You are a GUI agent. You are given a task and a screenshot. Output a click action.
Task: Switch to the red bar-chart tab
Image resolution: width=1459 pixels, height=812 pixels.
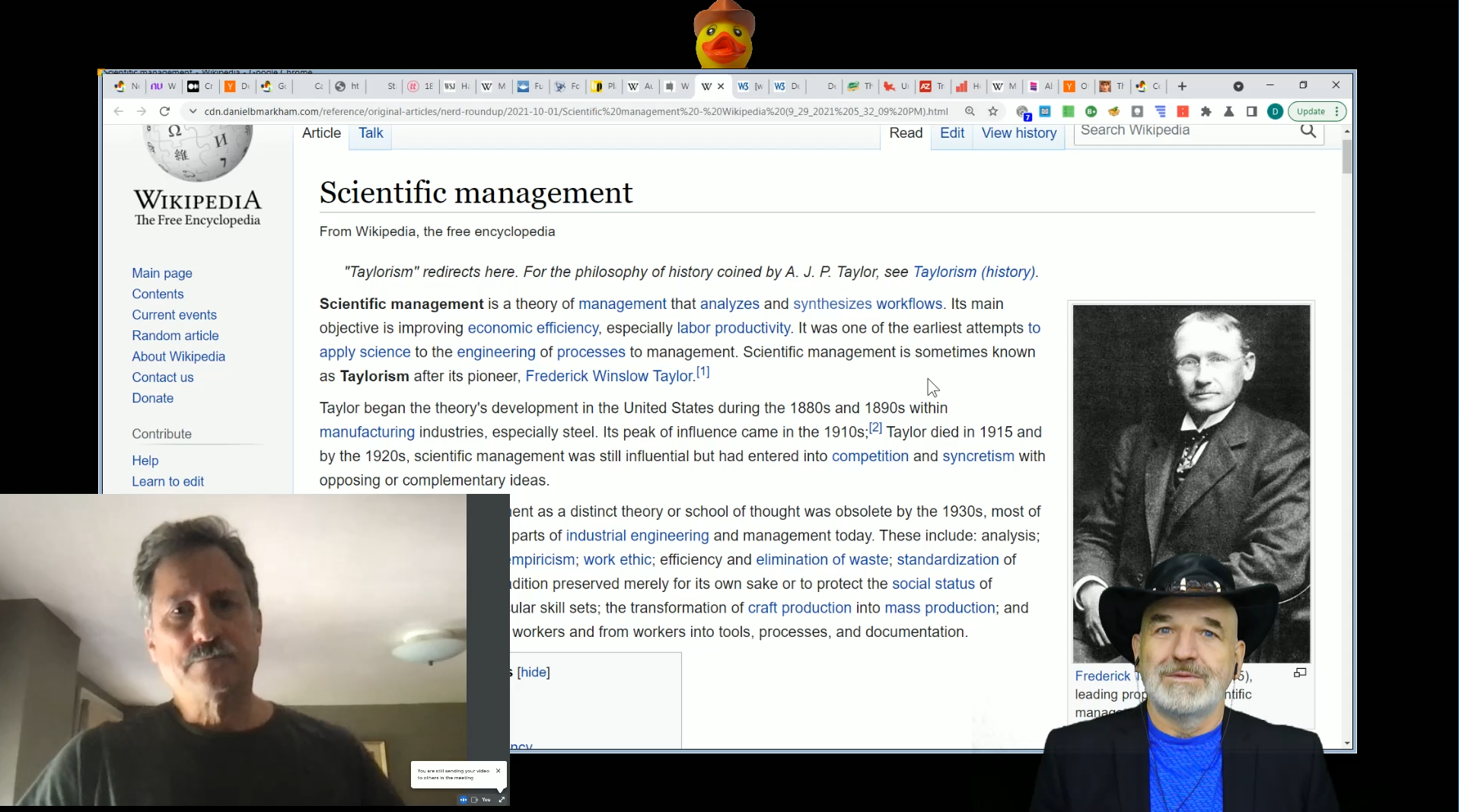coord(968,86)
